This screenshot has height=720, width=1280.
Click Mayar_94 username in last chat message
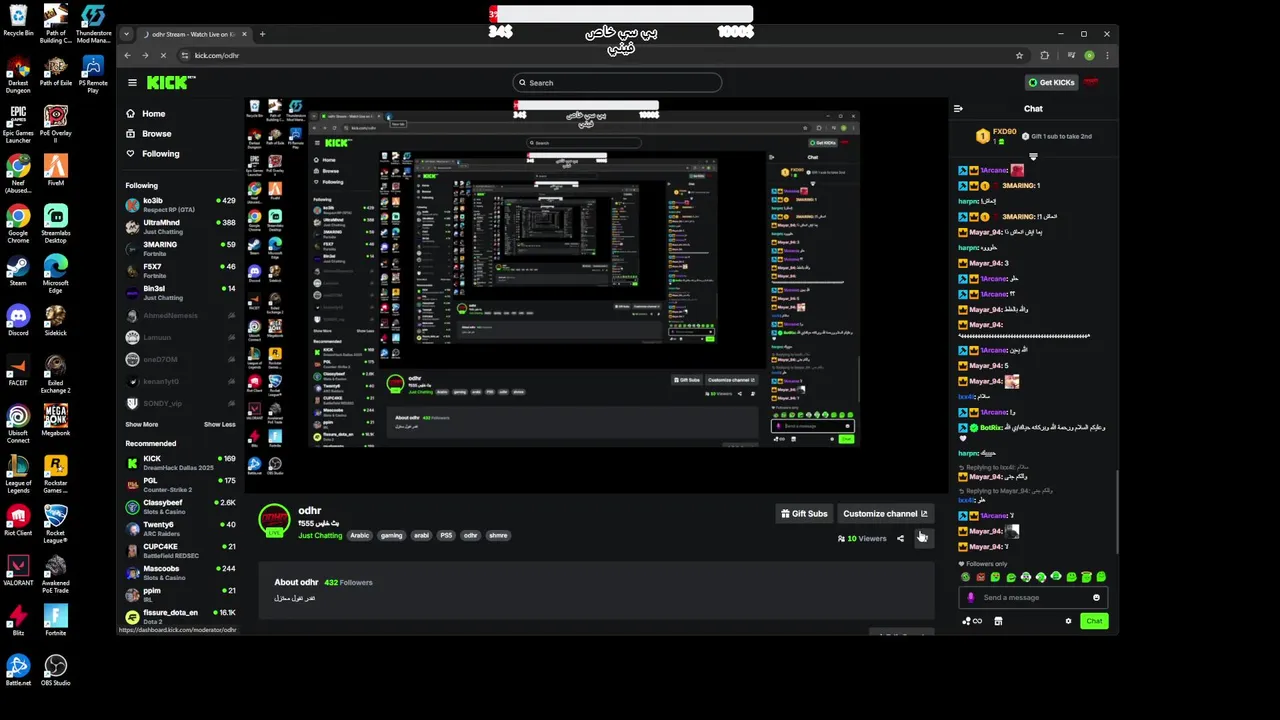point(985,547)
